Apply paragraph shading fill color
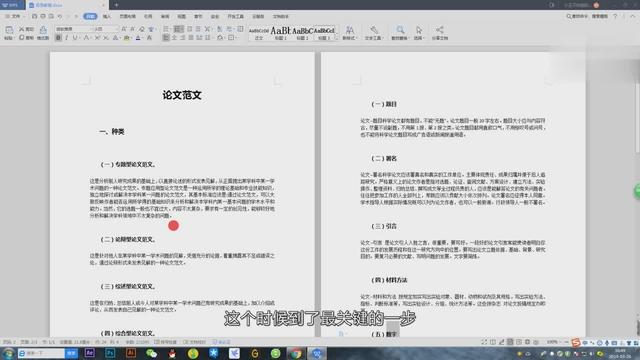This screenshot has width=640, height=360. (x=220, y=38)
